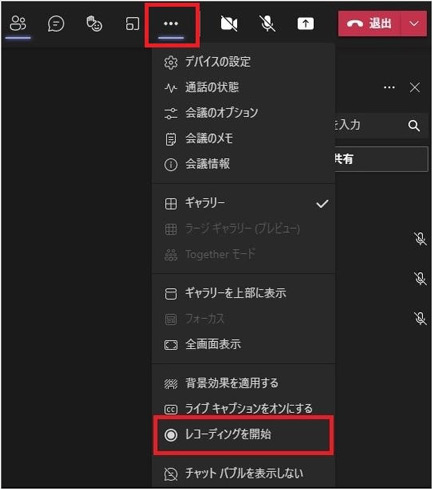Click the CC icon for live captions

pos(171,409)
